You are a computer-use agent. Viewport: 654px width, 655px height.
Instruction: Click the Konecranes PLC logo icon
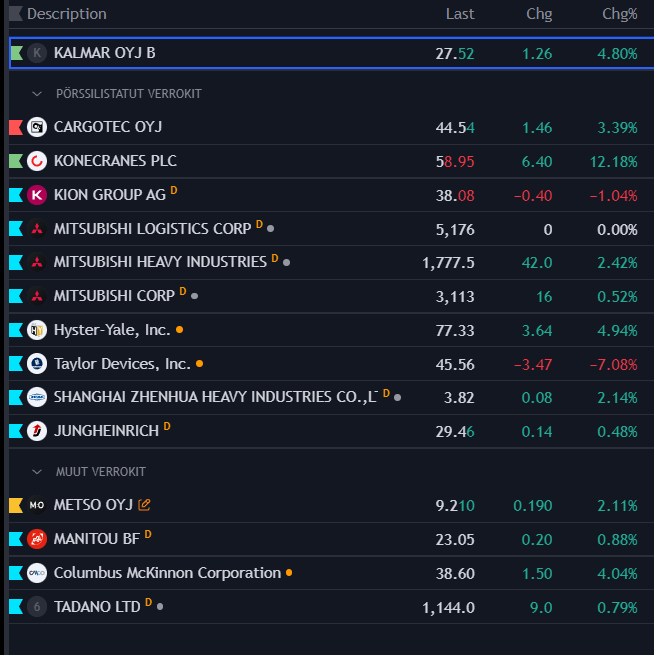point(37,161)
